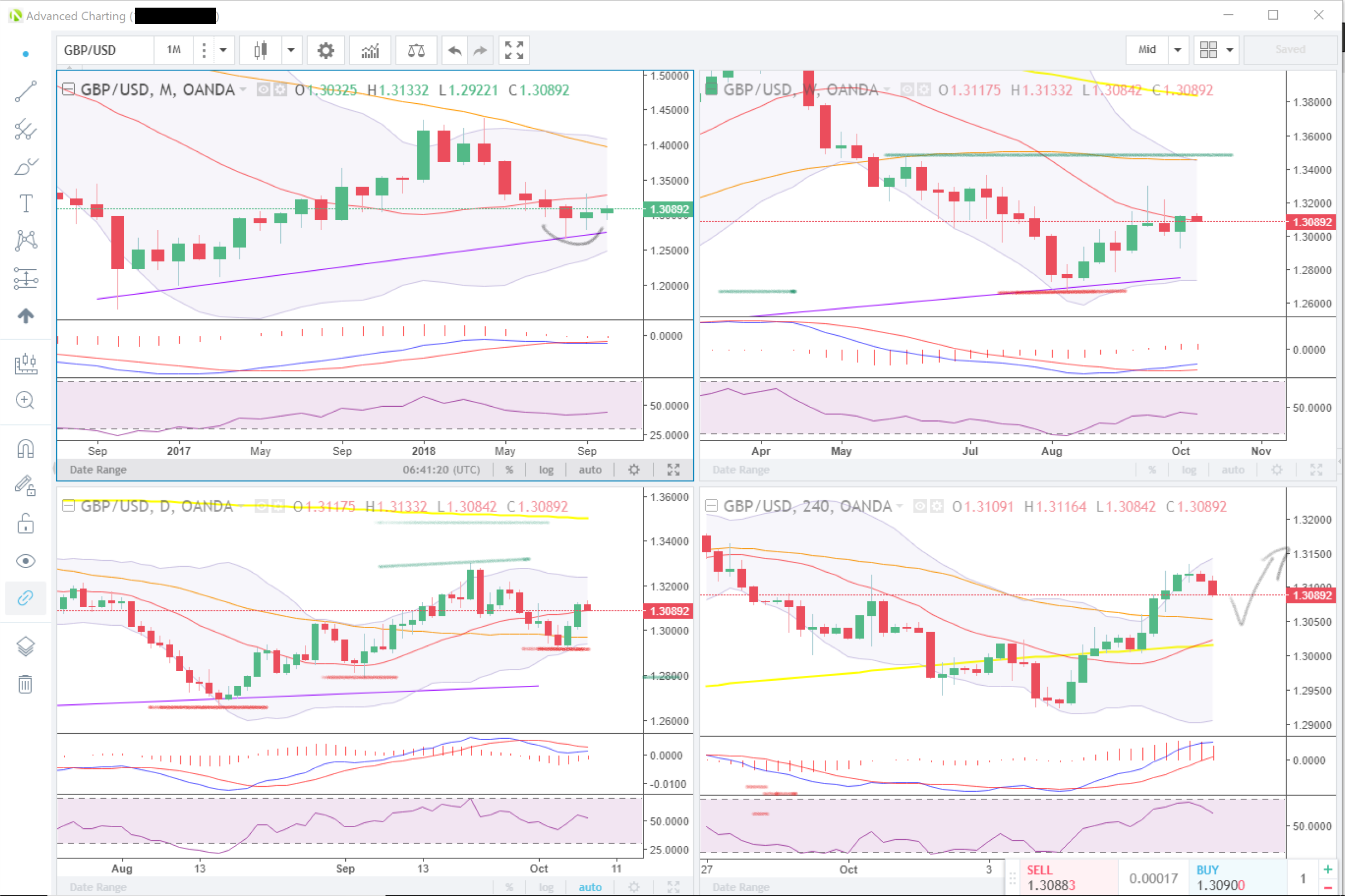This screenshot has width=1345, height=896.
Task: Select the Text annotation tool
Action: point(25,204)
